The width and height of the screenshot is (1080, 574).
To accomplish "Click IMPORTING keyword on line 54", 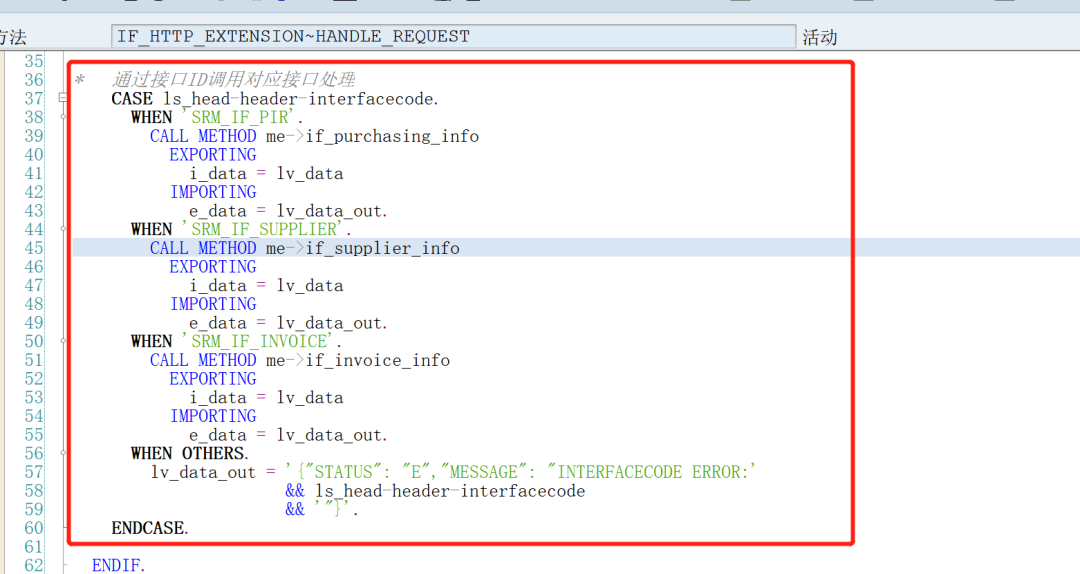I will [x=213, y=416].
